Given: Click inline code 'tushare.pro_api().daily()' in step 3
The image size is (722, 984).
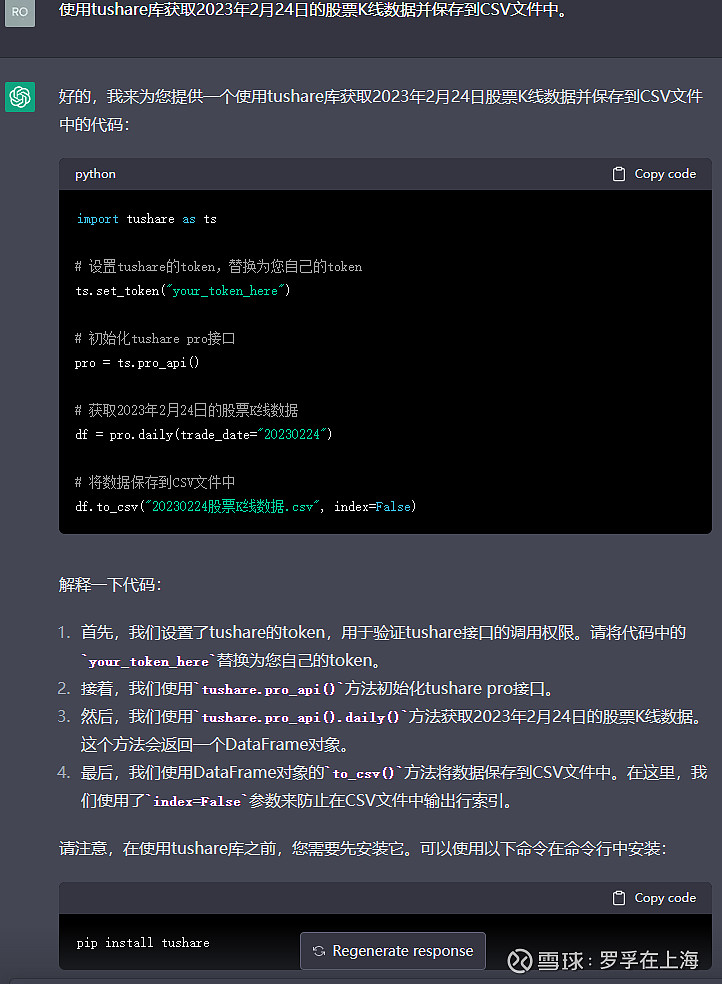Looking at the screenshot, I should pyautogui.click(x=300, y=717).
